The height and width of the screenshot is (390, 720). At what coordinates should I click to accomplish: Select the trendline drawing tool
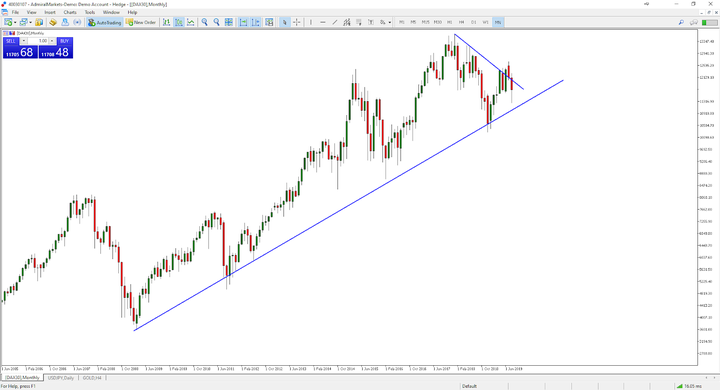335,22
